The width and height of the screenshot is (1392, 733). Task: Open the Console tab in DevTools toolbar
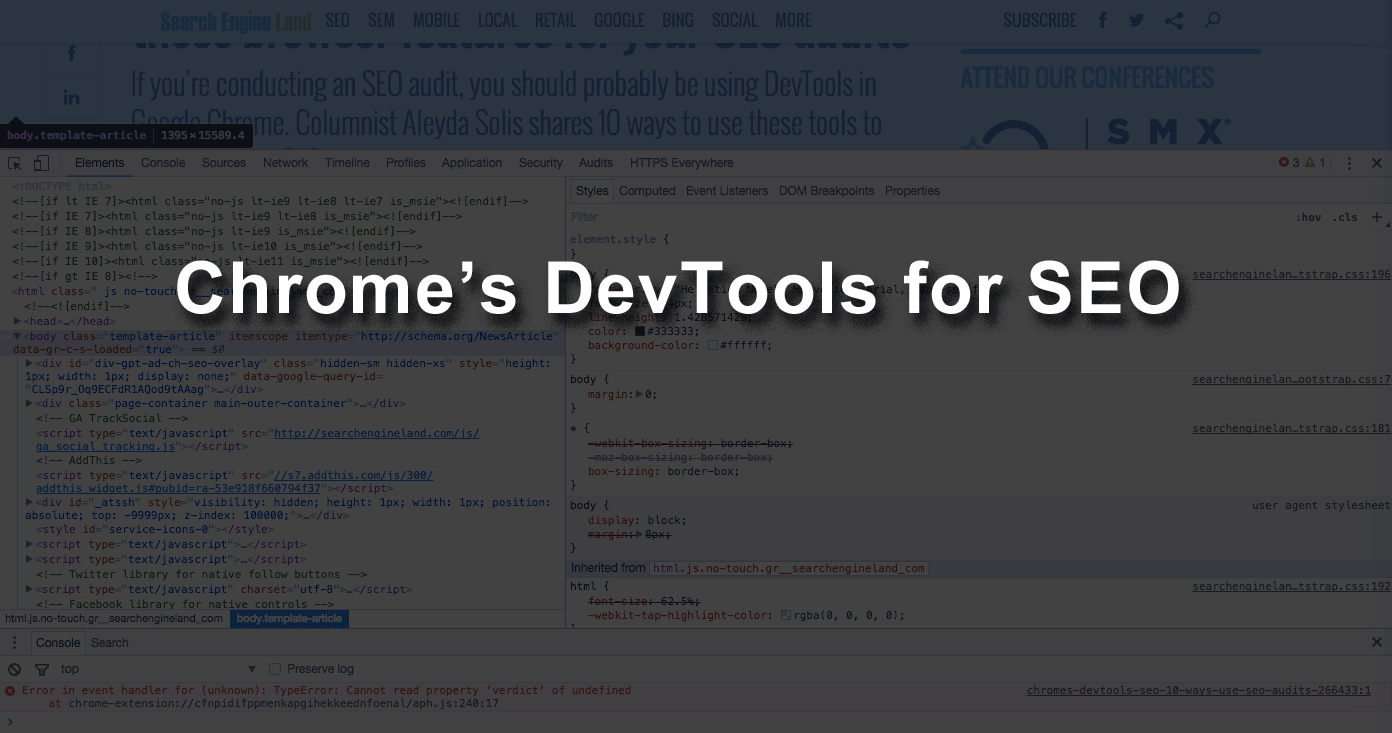pos(163,163)
